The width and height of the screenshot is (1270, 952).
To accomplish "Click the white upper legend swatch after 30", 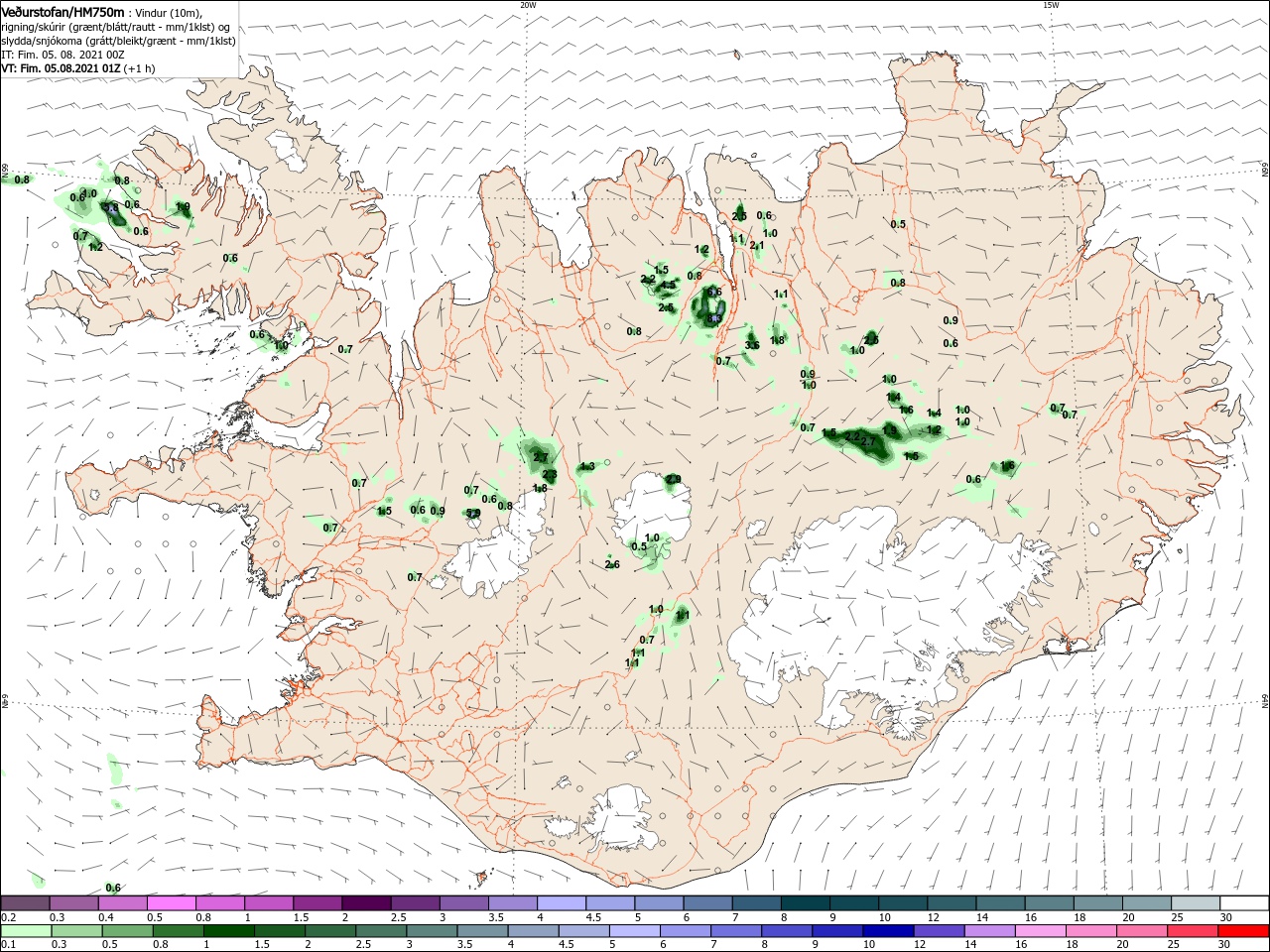I will pyautogui.click(x=1244, y=903).
